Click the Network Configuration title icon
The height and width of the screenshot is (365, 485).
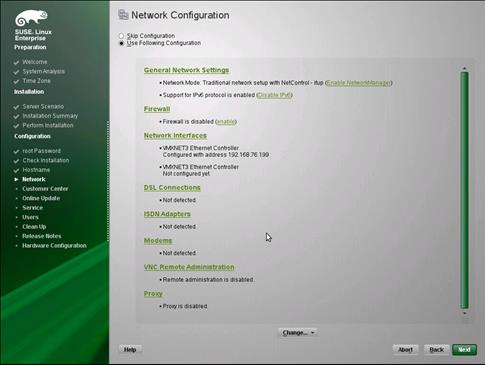click(123, 15)
